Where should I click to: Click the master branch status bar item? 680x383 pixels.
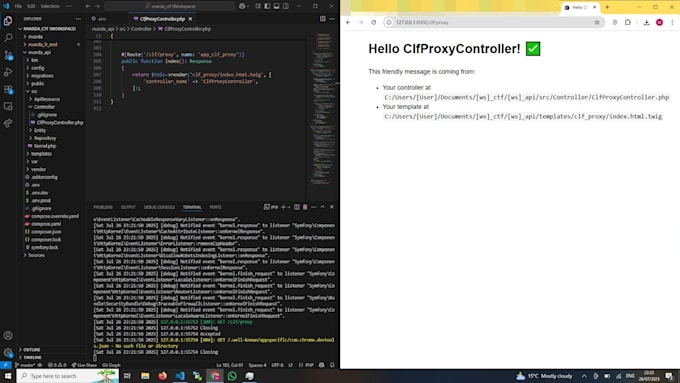point(25,365)
